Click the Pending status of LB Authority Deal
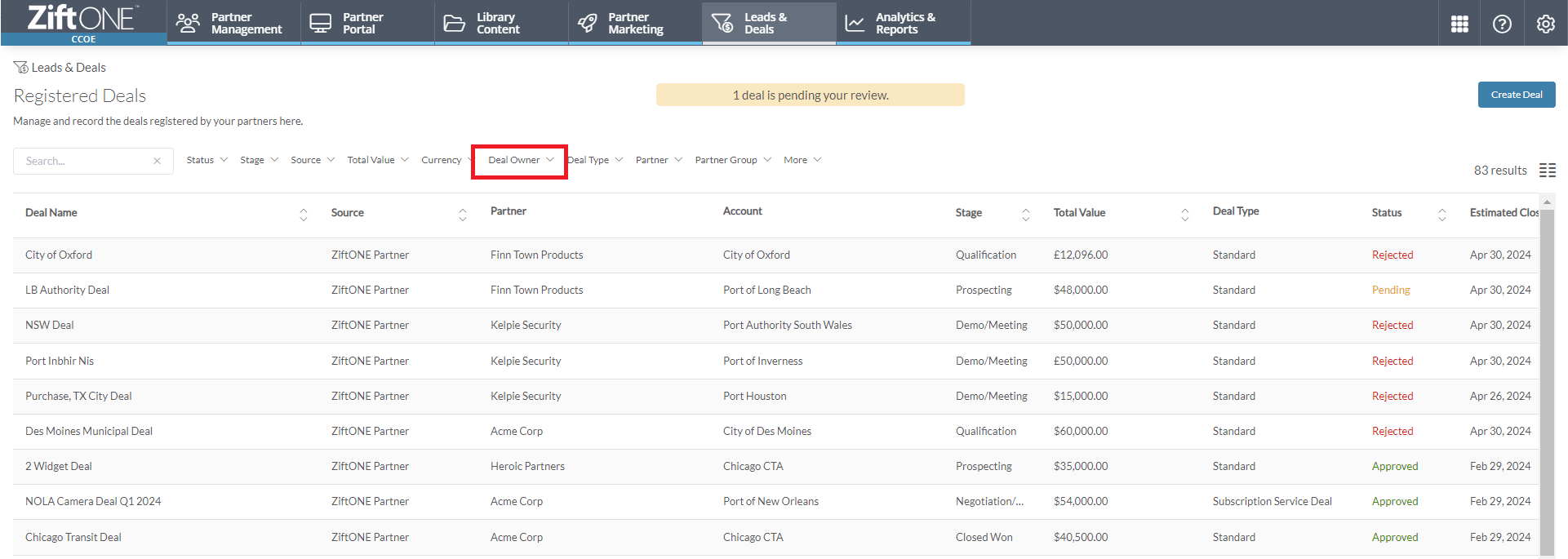 coord(1391,290)
